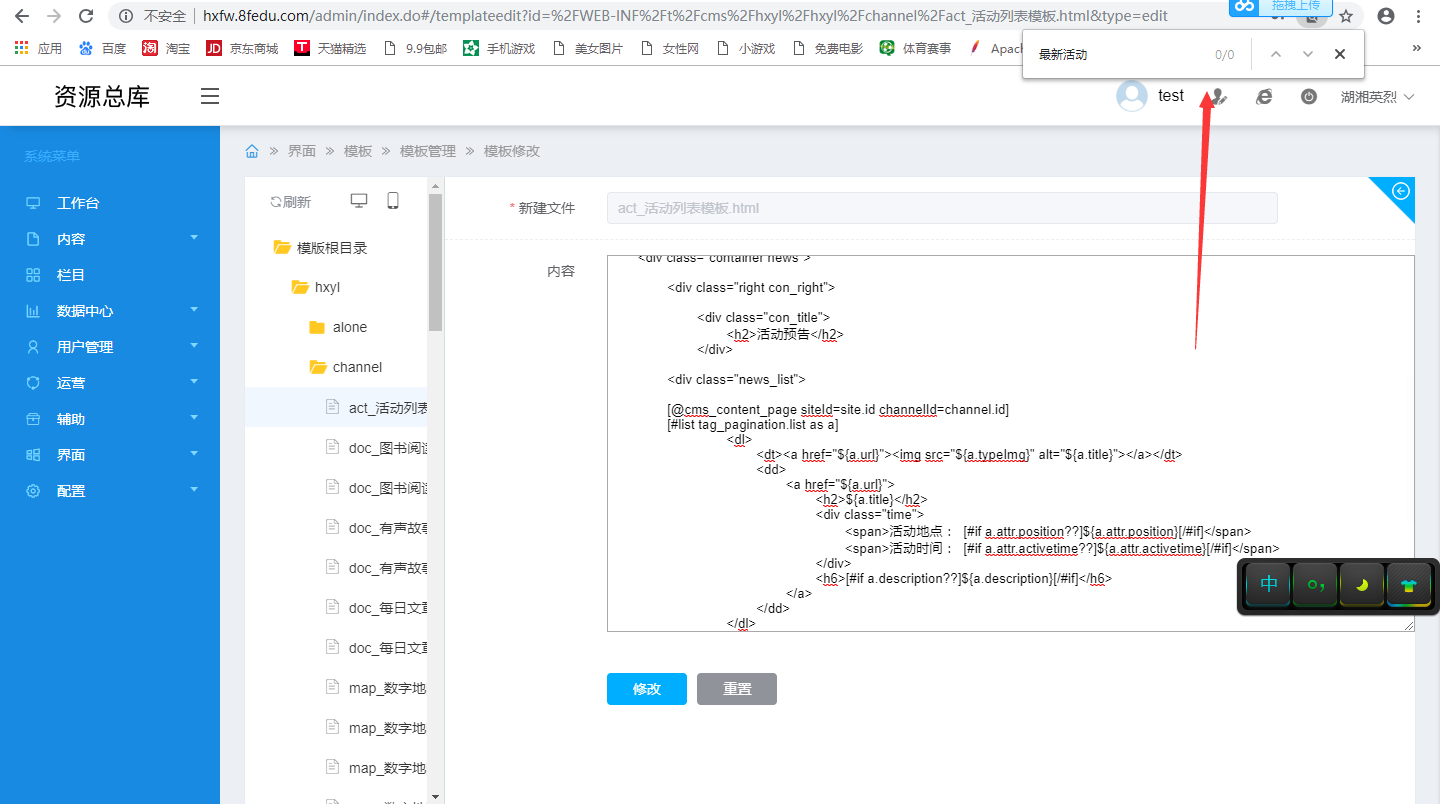1440x804 pixels.
Task: Click the home icon in breadcrumb
Action: 252,151
